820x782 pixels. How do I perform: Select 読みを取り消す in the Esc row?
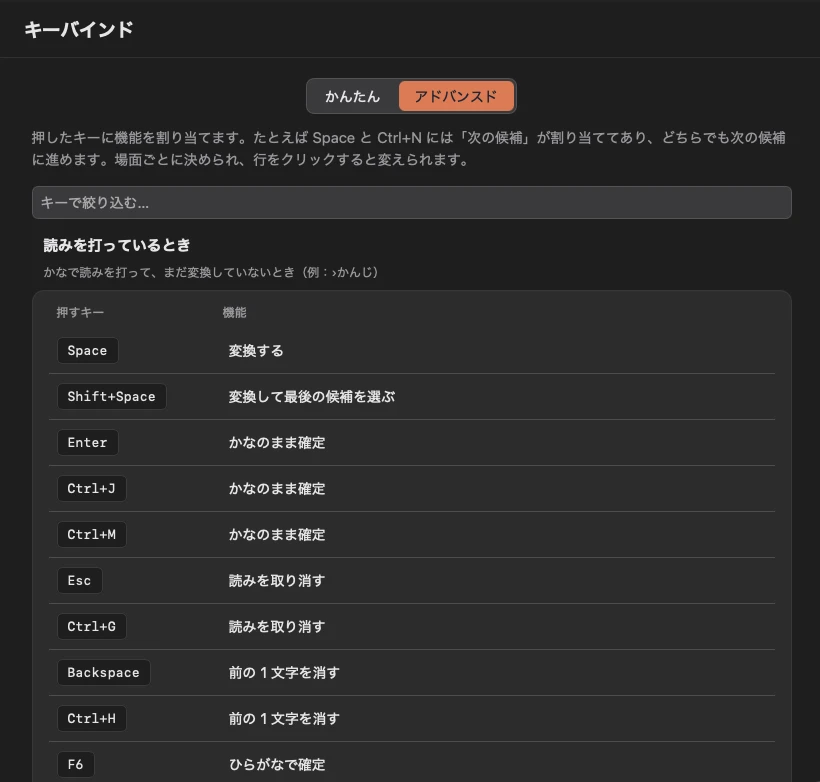tap(277, 581)
